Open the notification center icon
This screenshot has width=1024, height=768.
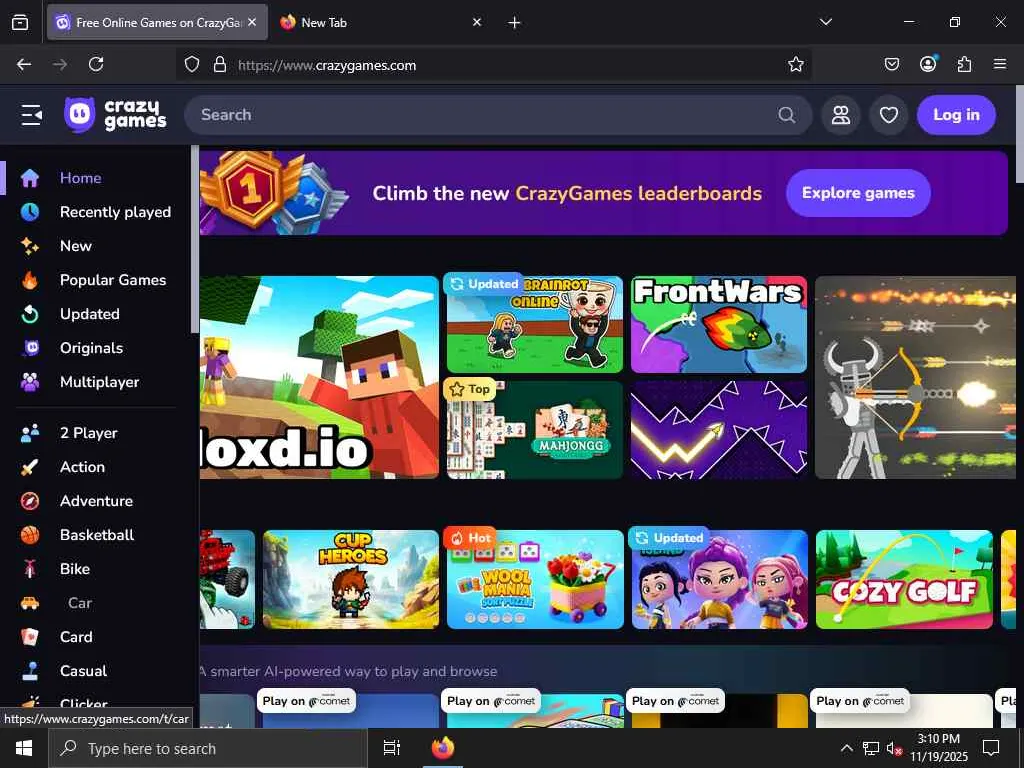point(991,748)
